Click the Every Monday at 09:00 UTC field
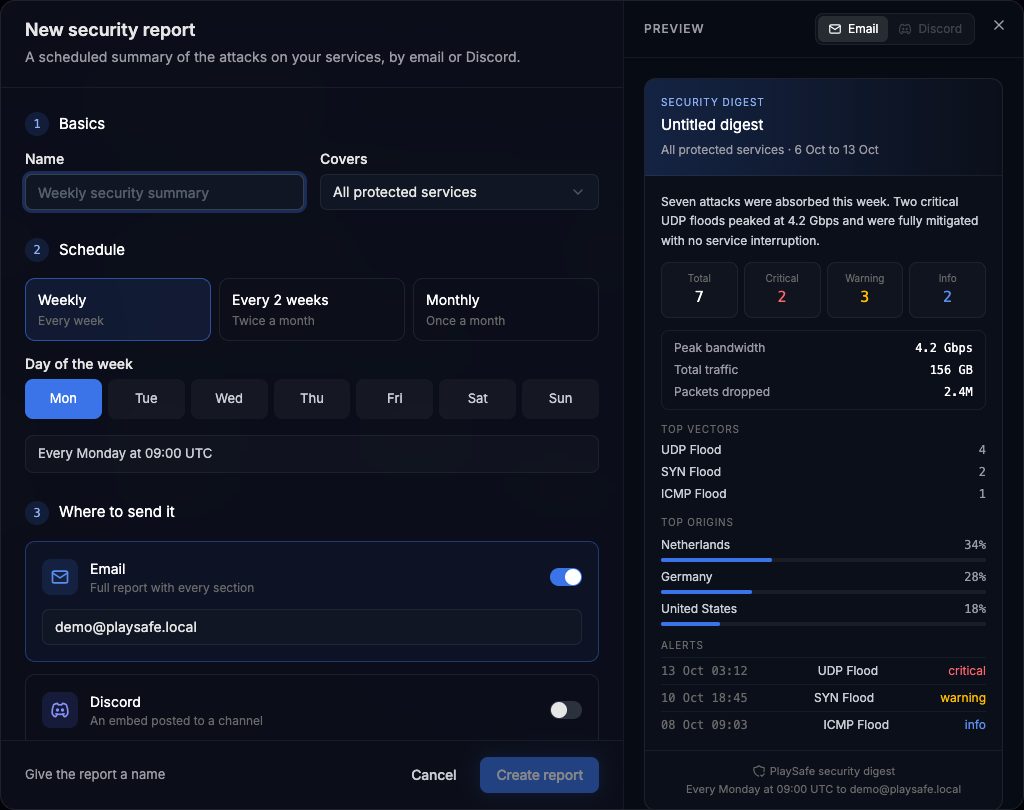This screenshot has width=1024, height=810. (x=312, y=454)
